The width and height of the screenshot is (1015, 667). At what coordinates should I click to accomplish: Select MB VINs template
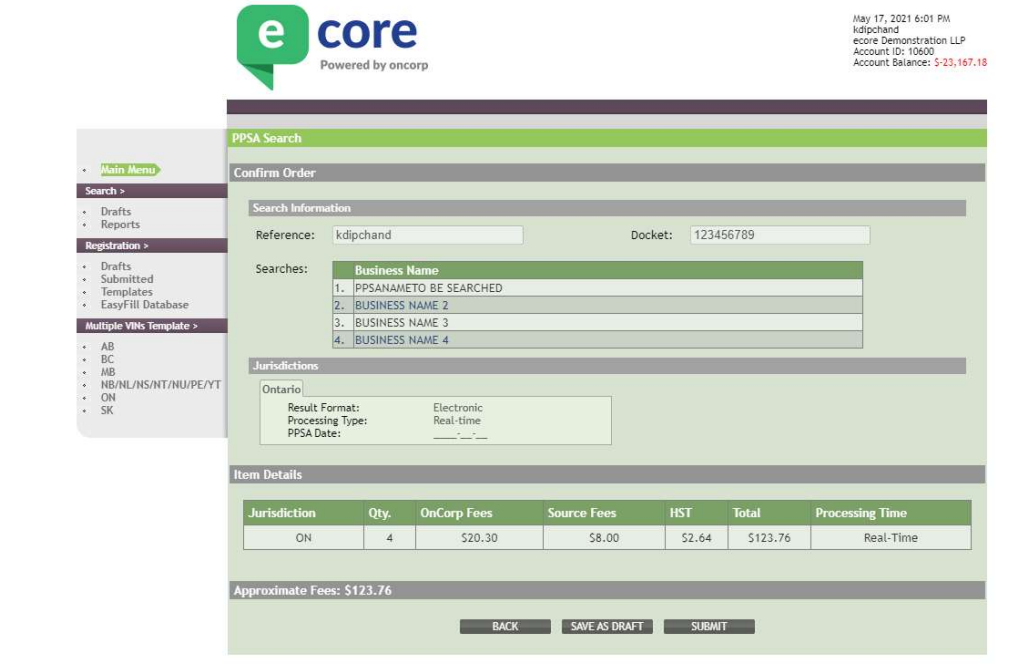click(108, 372)
